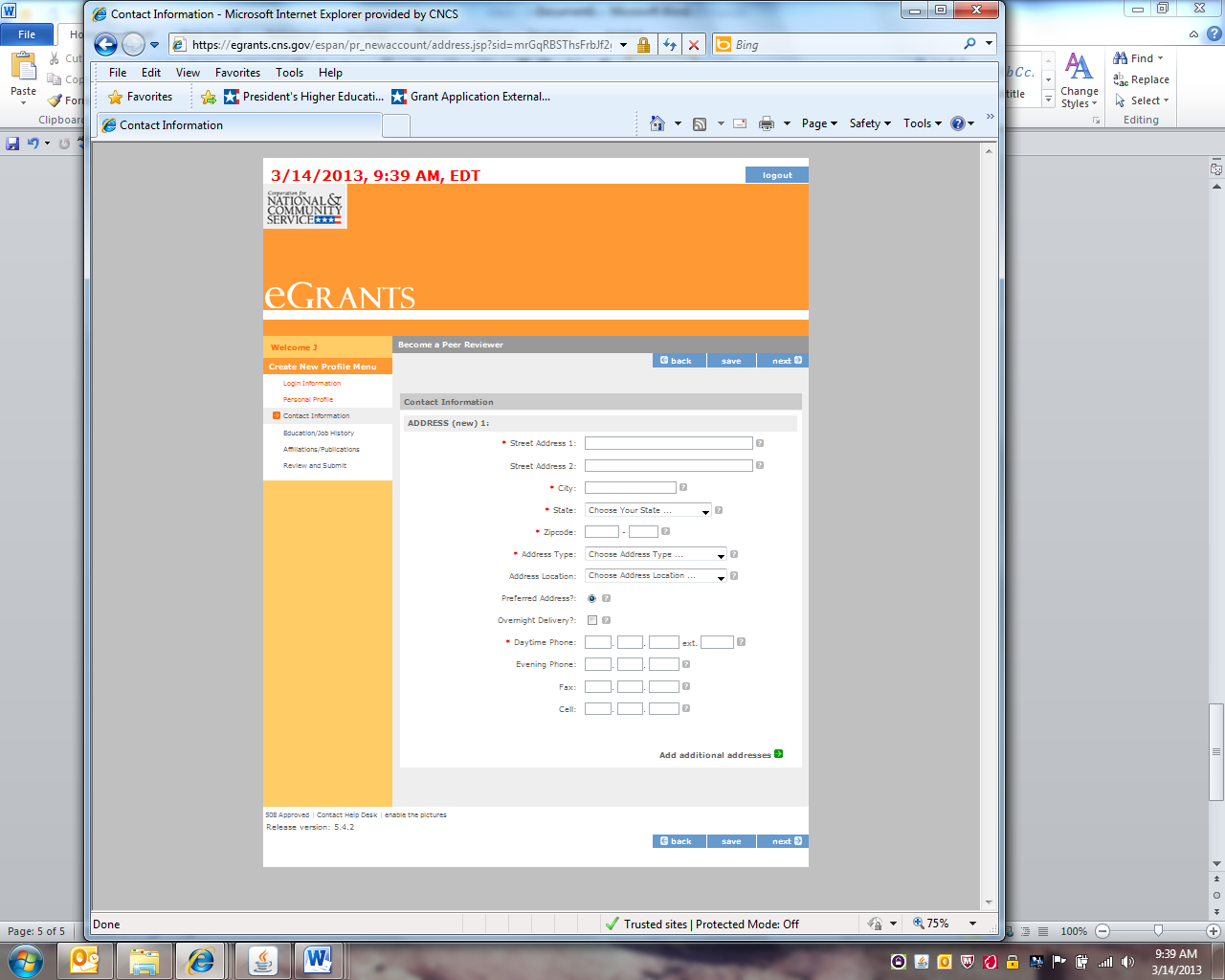
Task: Click the Word zoom out minus button
Action: click(x=1102, y=931)
